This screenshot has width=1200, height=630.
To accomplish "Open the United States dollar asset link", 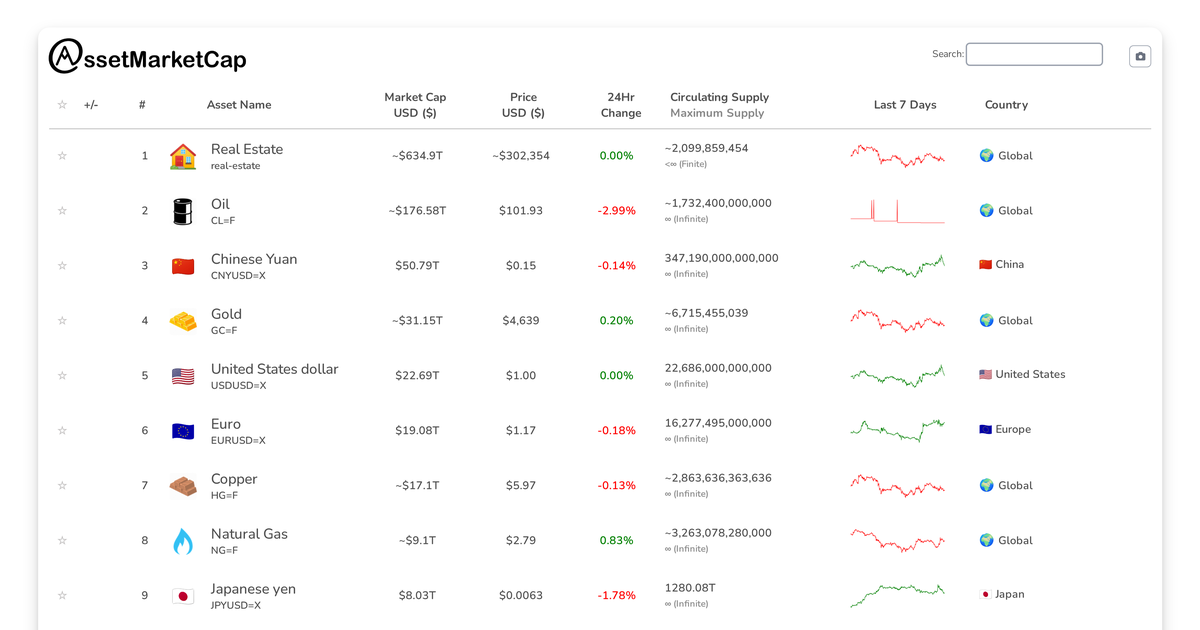I will point(275,369).
